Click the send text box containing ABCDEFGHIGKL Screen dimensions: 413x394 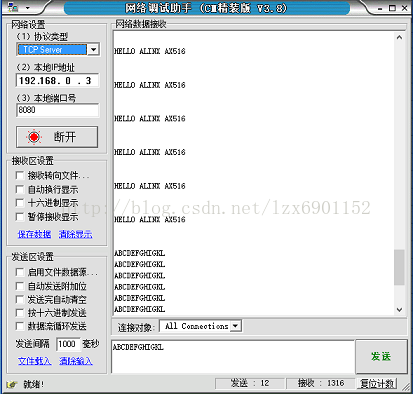pos(233,357)
